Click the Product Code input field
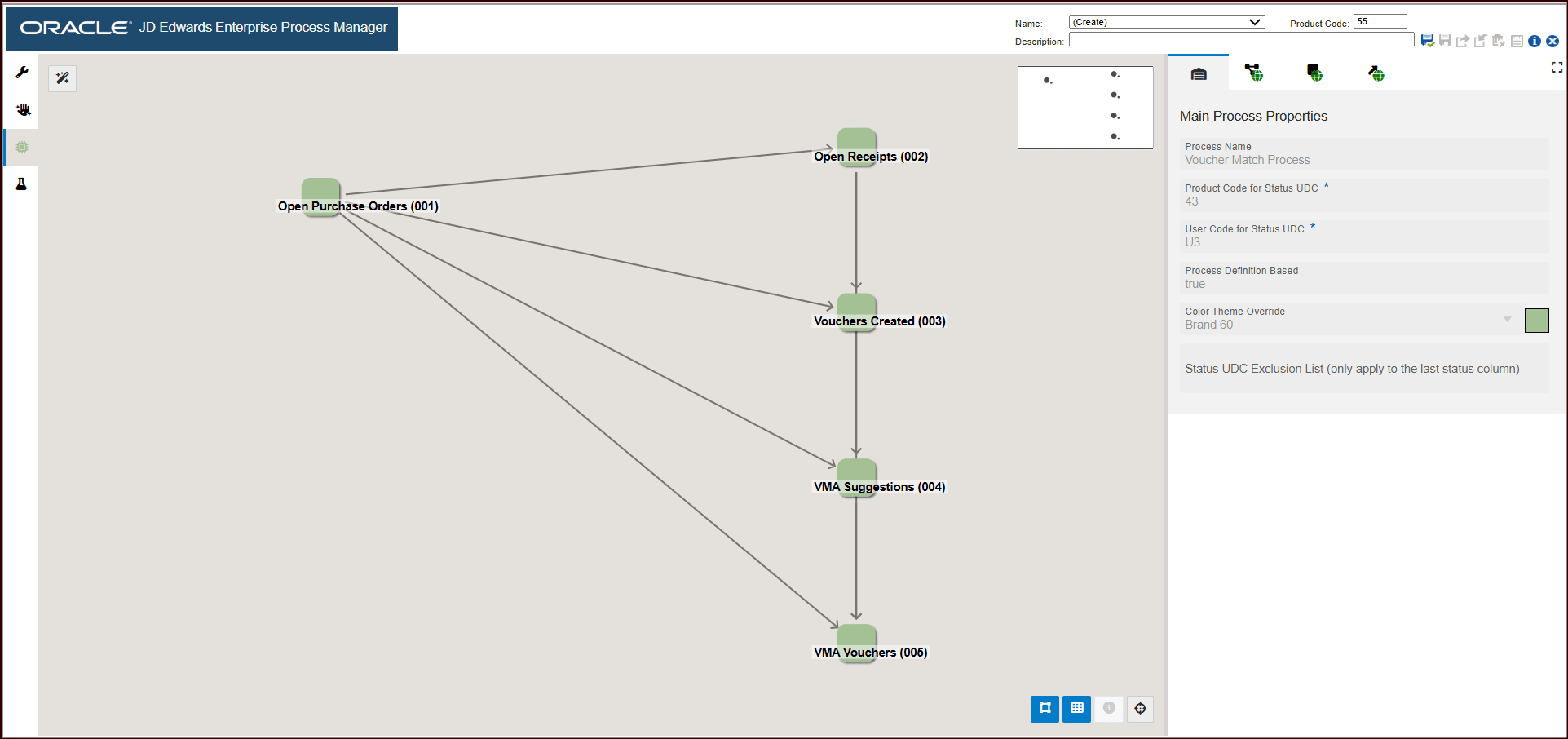 (1380, 21)
